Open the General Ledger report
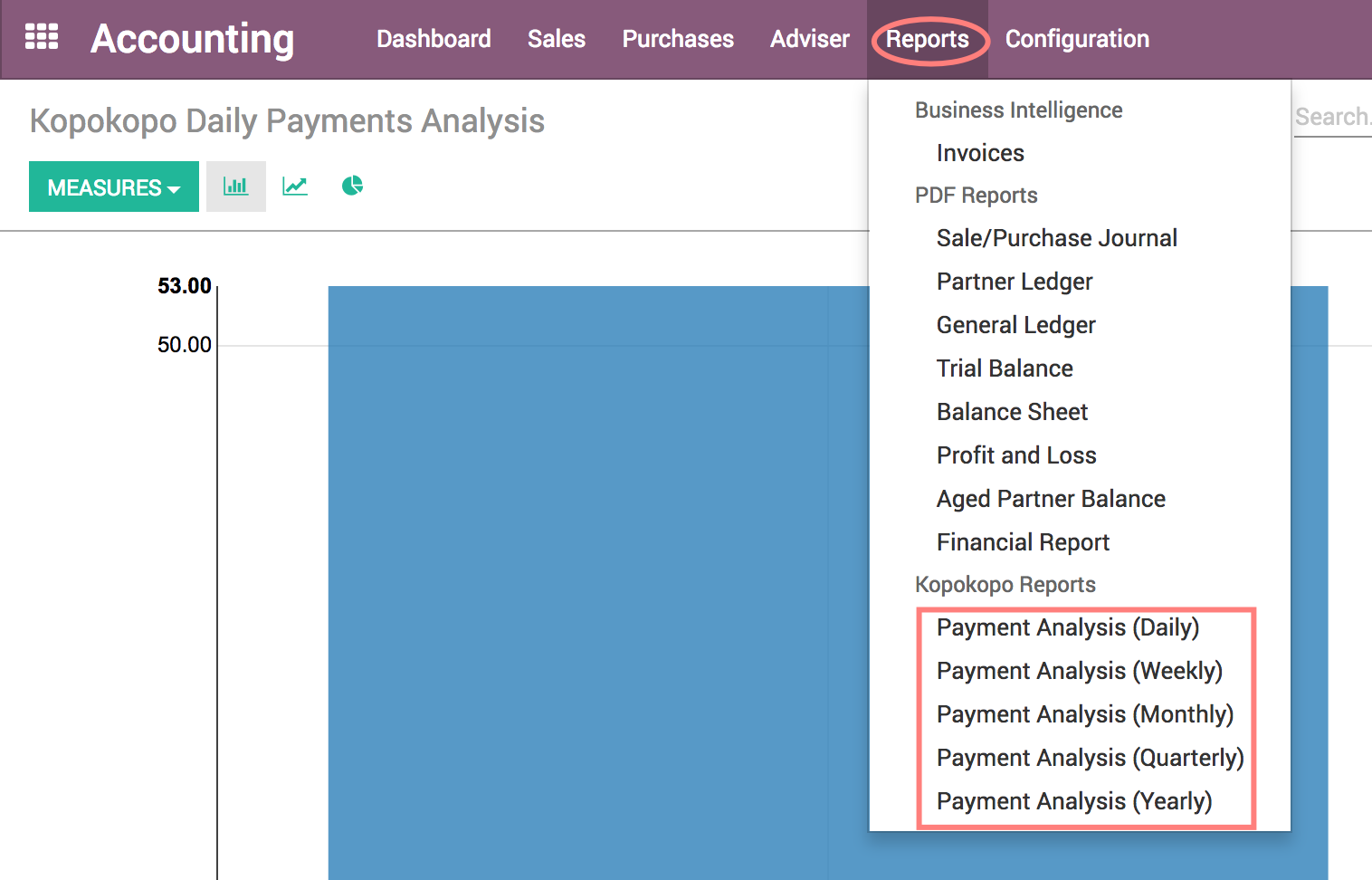This screenshot has width=1372, height=880. click(x=1016, y=325)
